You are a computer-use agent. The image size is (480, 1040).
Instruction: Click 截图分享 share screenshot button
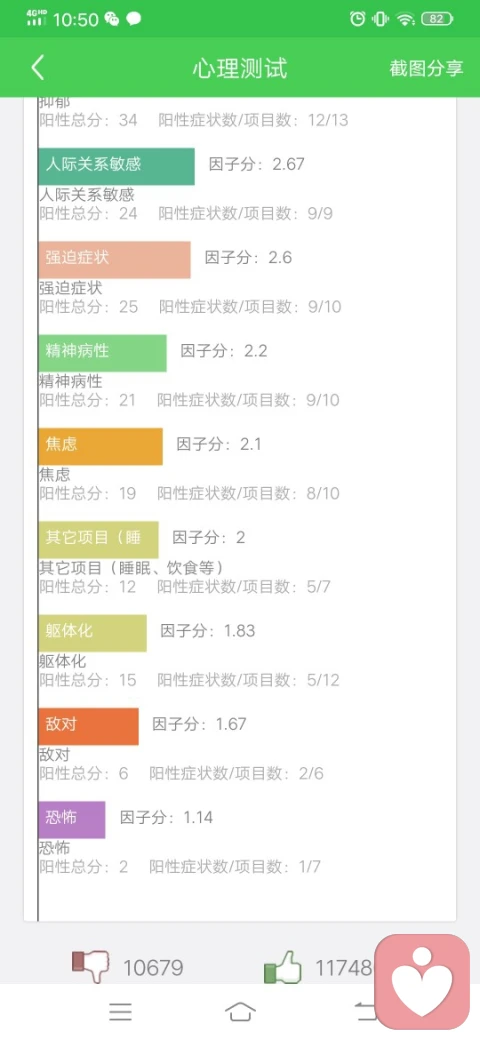tap(426, 68)
